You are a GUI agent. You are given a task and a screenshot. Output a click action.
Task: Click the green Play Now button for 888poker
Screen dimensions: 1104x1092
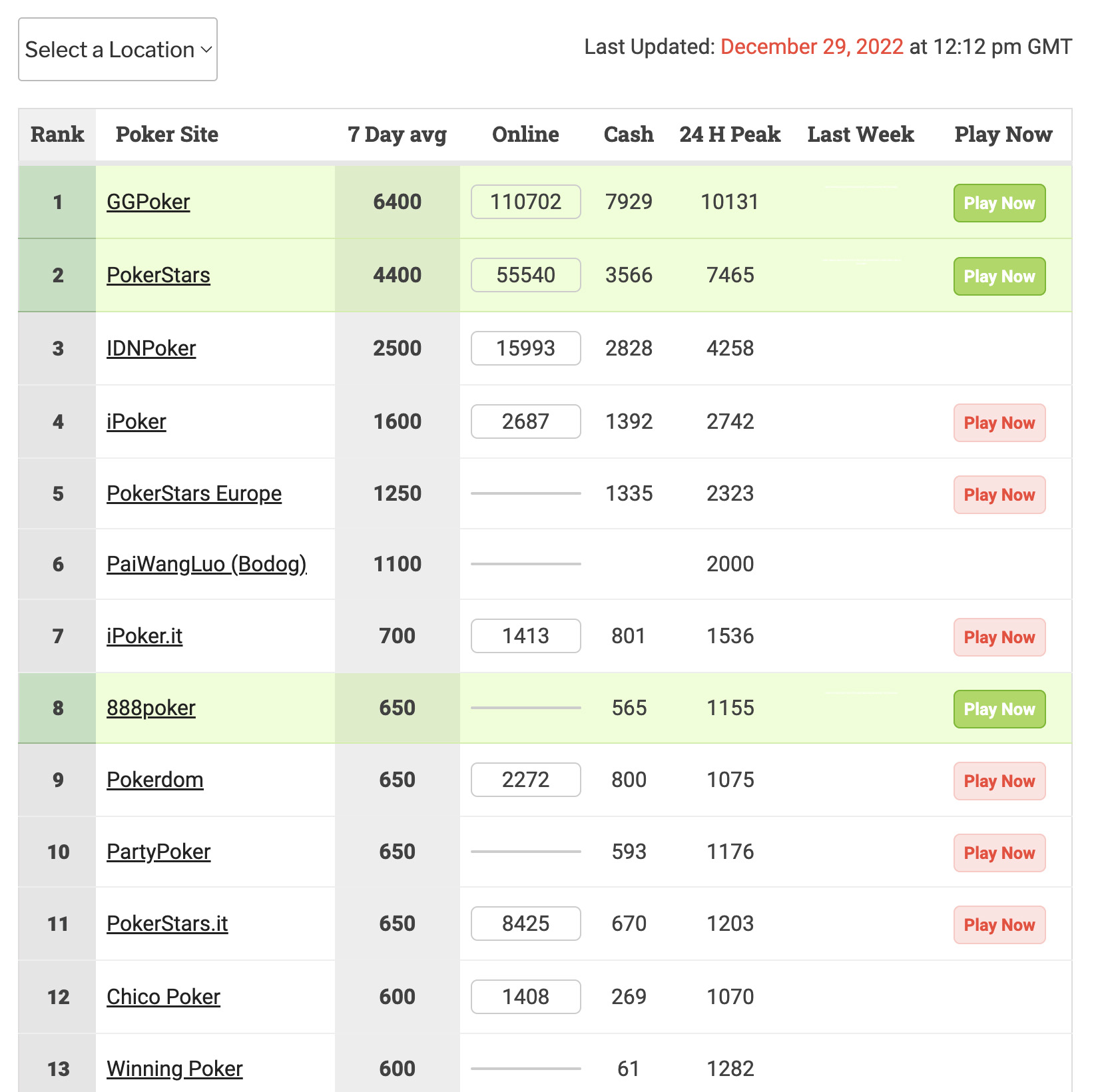[999, 709]
